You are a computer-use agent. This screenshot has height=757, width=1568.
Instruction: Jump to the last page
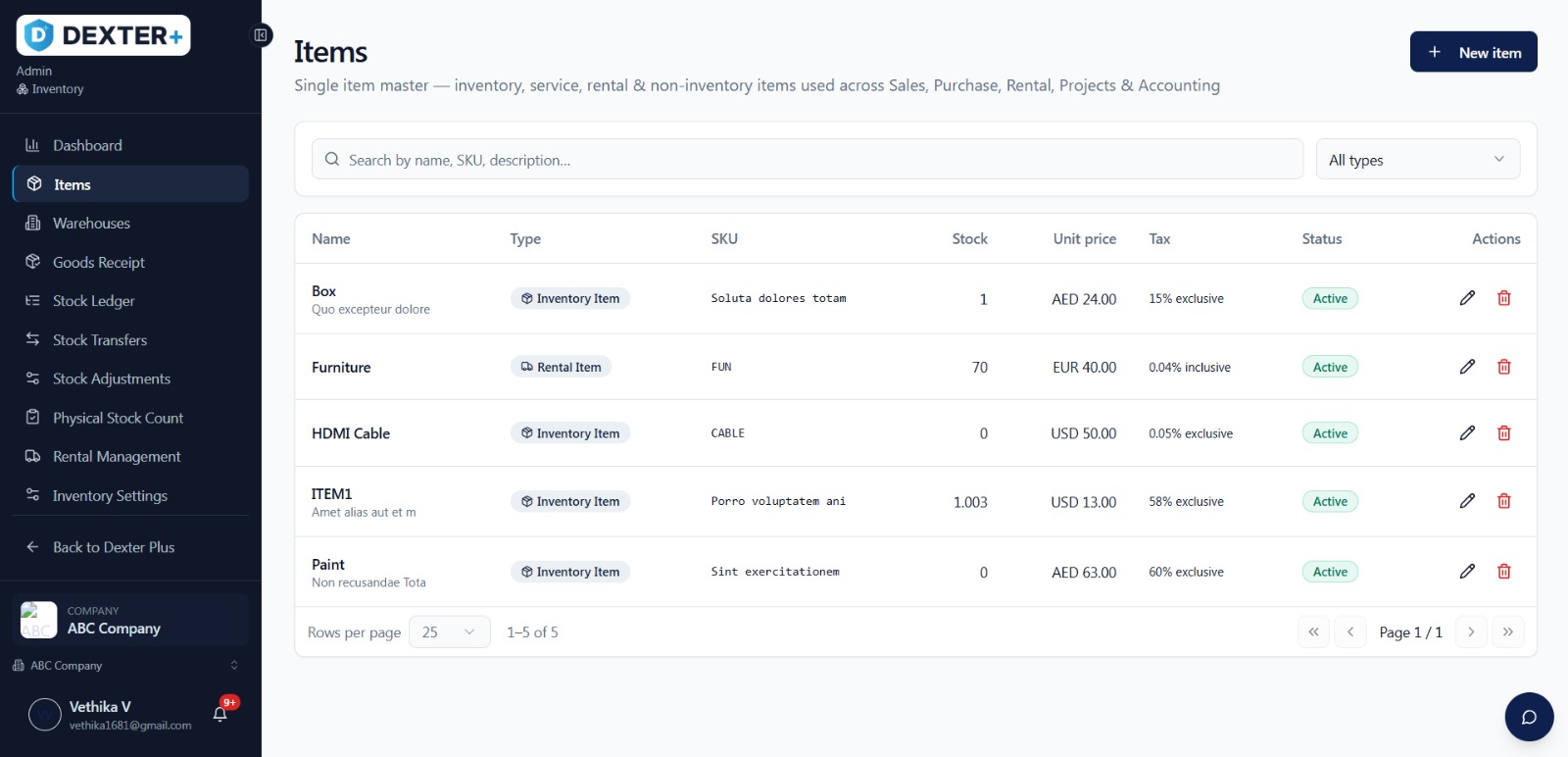1508,632
